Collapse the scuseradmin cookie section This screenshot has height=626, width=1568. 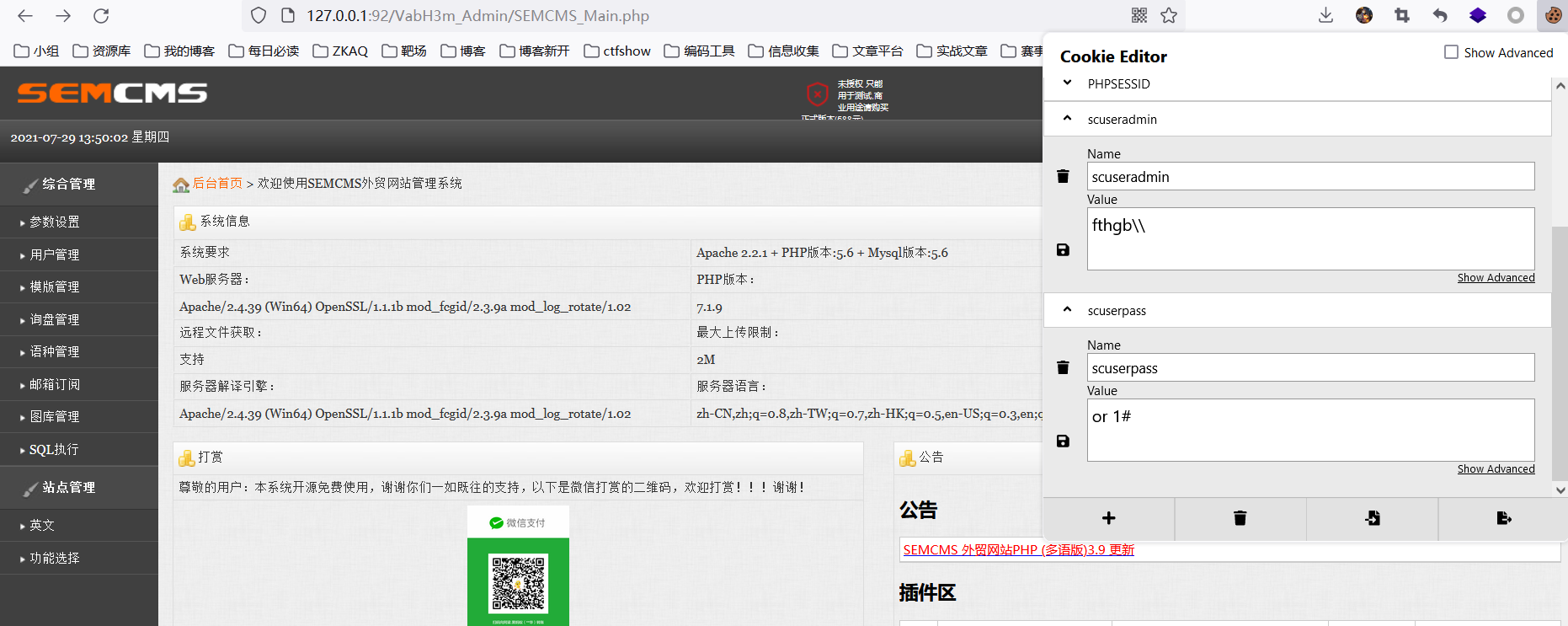pyautogui.click(x=1068, y=119)
